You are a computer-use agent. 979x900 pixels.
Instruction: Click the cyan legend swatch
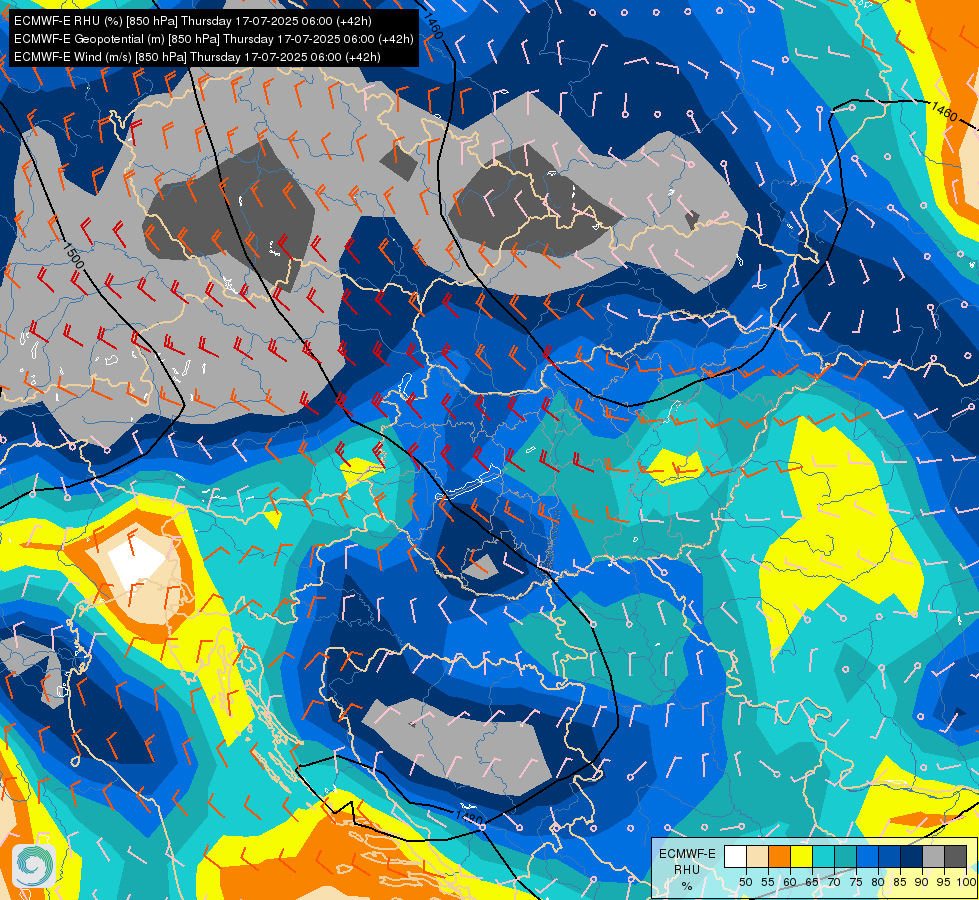[x=824, y=856]
